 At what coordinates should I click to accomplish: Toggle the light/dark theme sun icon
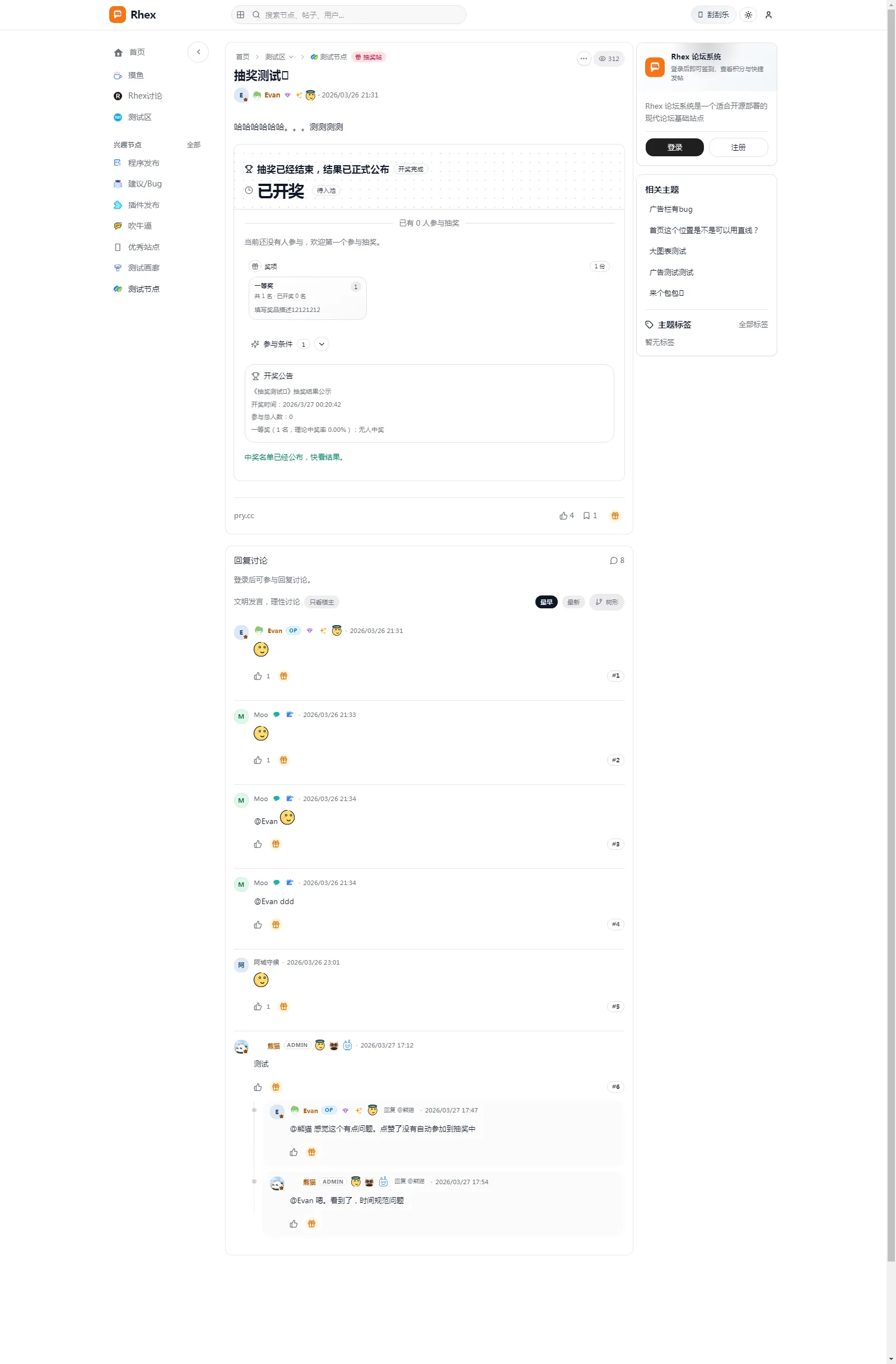[748, 15]
